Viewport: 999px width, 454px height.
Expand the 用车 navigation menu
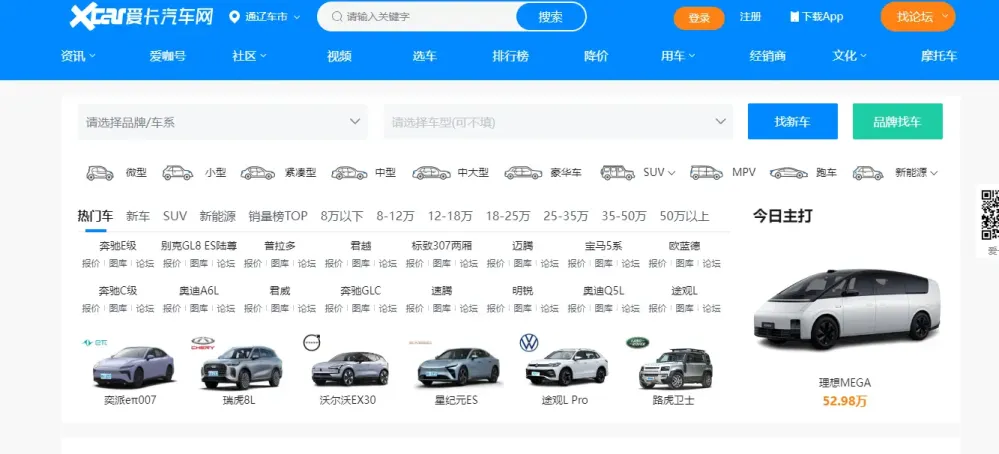(x=678, y=56)
